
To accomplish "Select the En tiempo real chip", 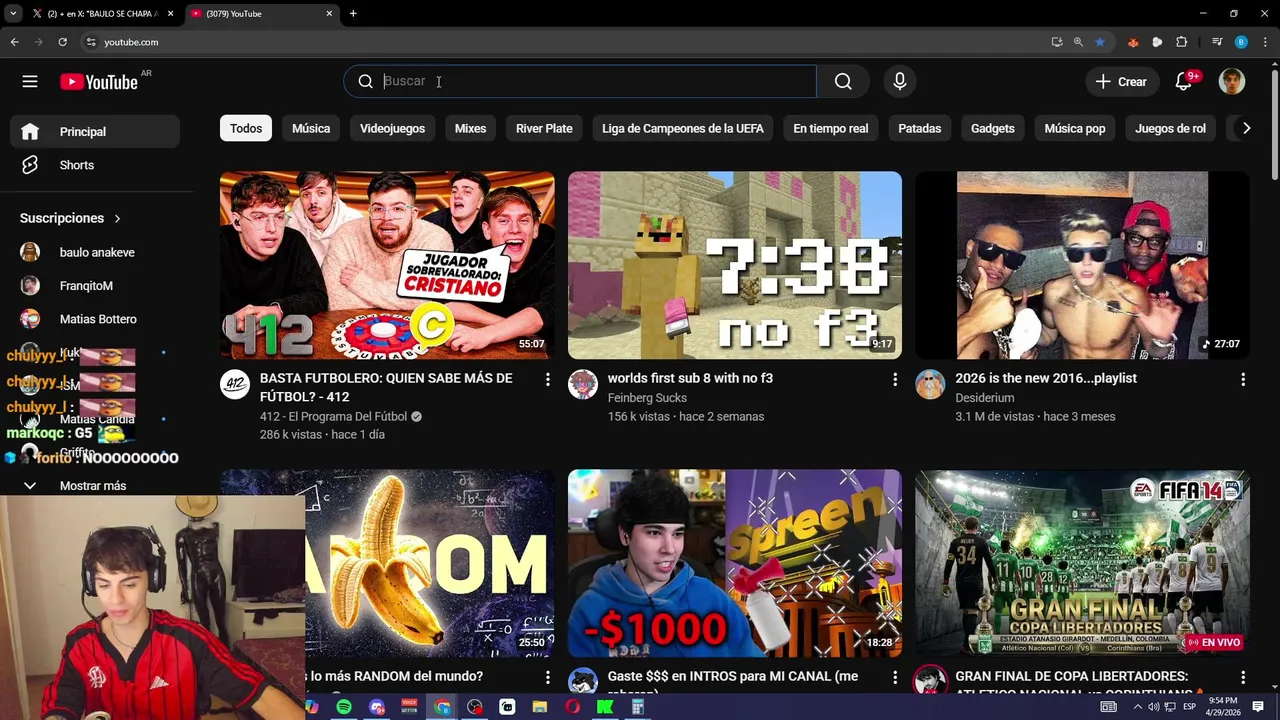I will (x=831, y=128).
